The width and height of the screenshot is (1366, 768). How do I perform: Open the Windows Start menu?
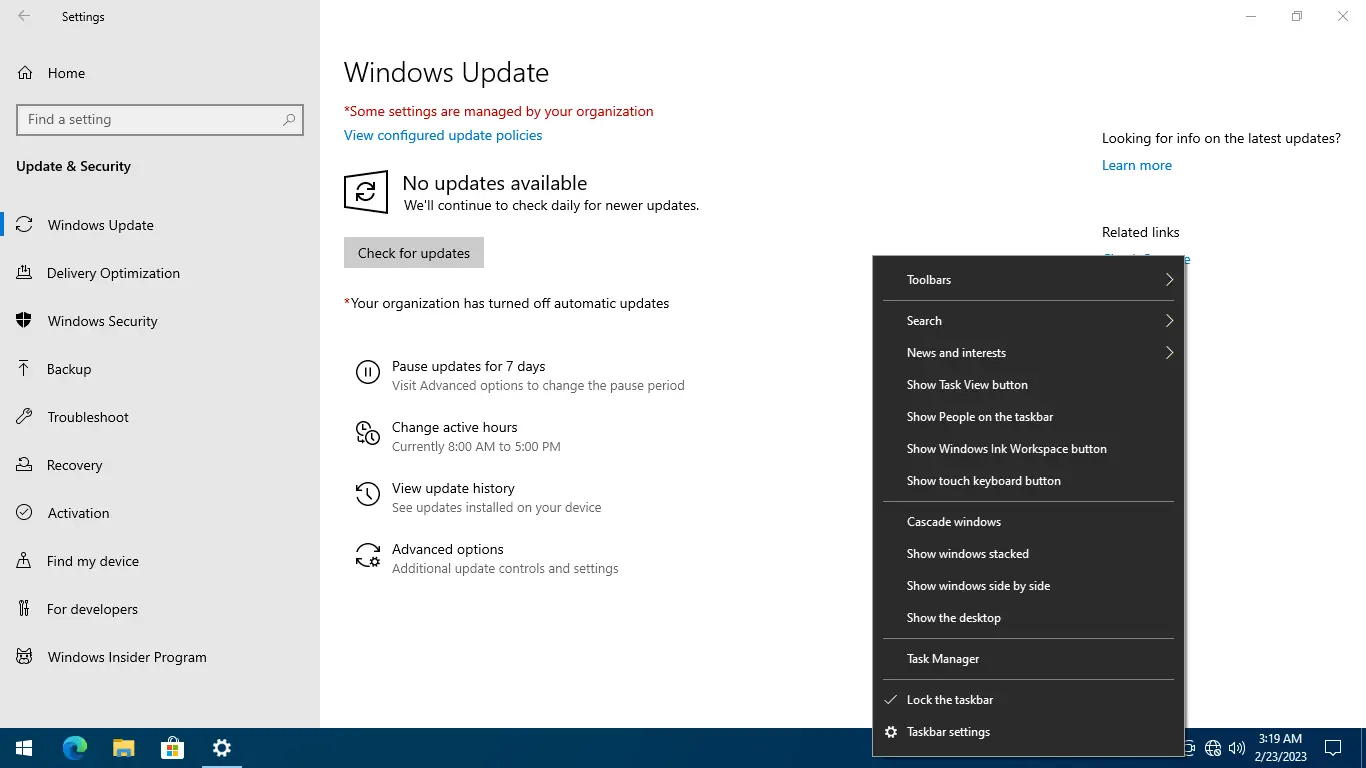click(x=24, y=748)
